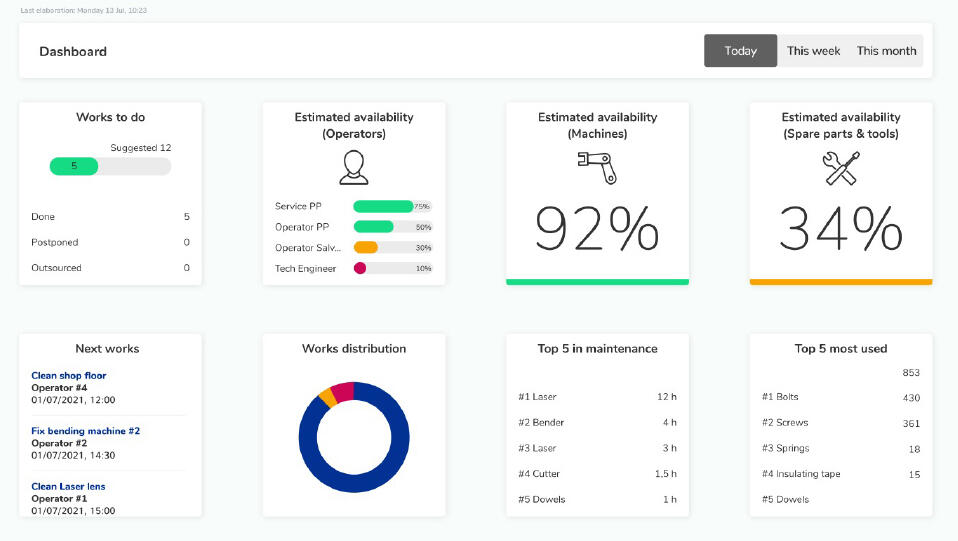The image size is (958, 541).
Task: Click the Operator Salv orange availability bar
Action: (x=391, y=248)
